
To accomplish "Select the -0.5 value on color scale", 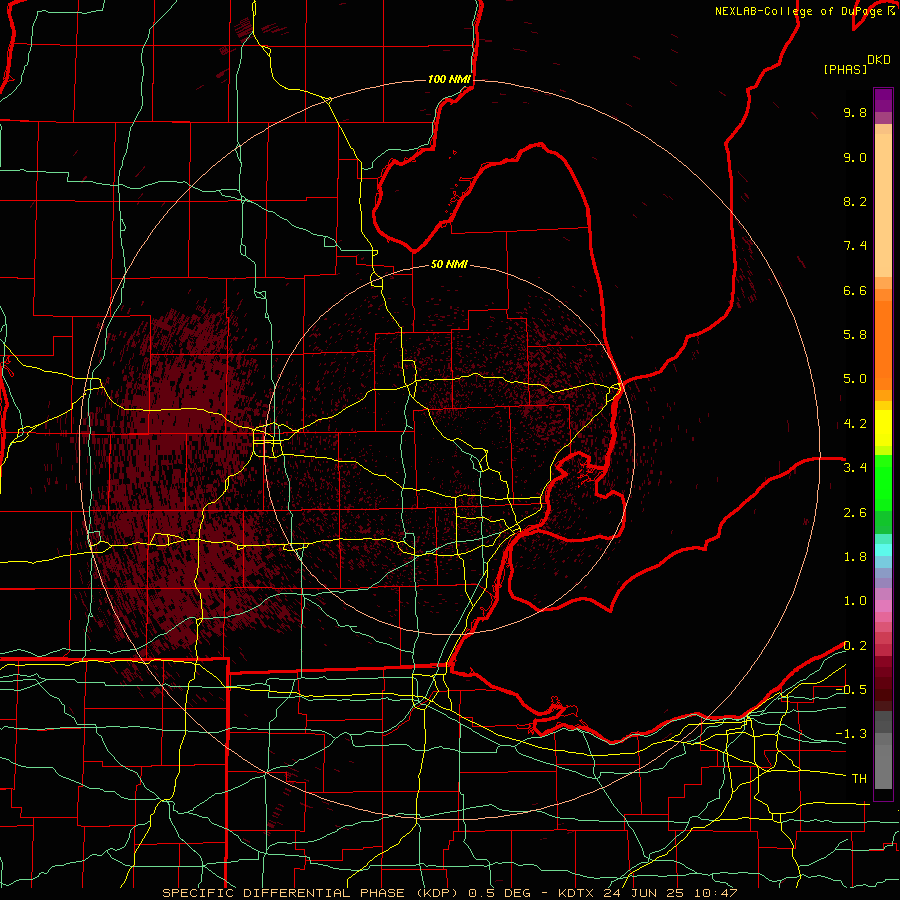I will (x=851, y=690).
